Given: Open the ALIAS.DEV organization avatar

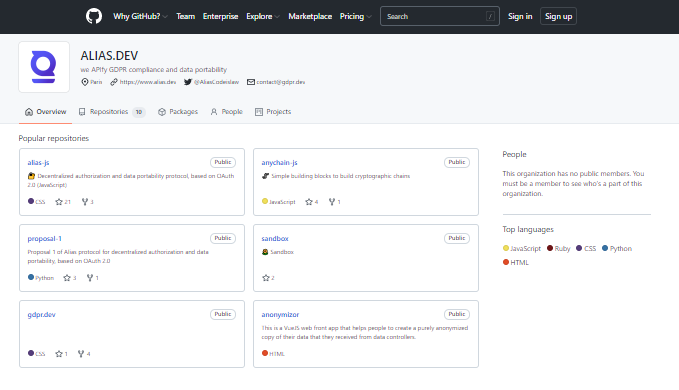Looking at the screenshot, I should [x=44, y=67].
